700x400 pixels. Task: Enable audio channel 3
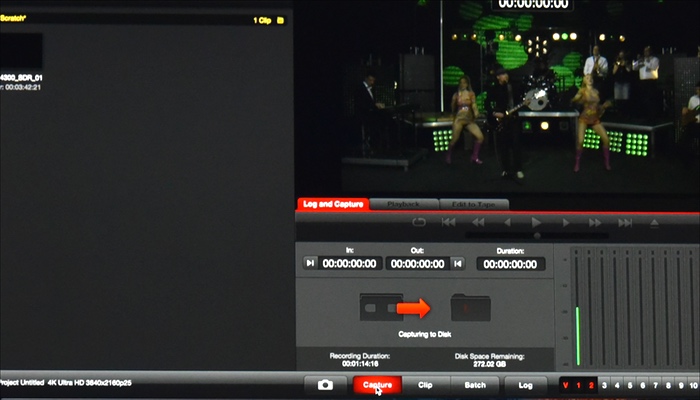coord(604,384)
